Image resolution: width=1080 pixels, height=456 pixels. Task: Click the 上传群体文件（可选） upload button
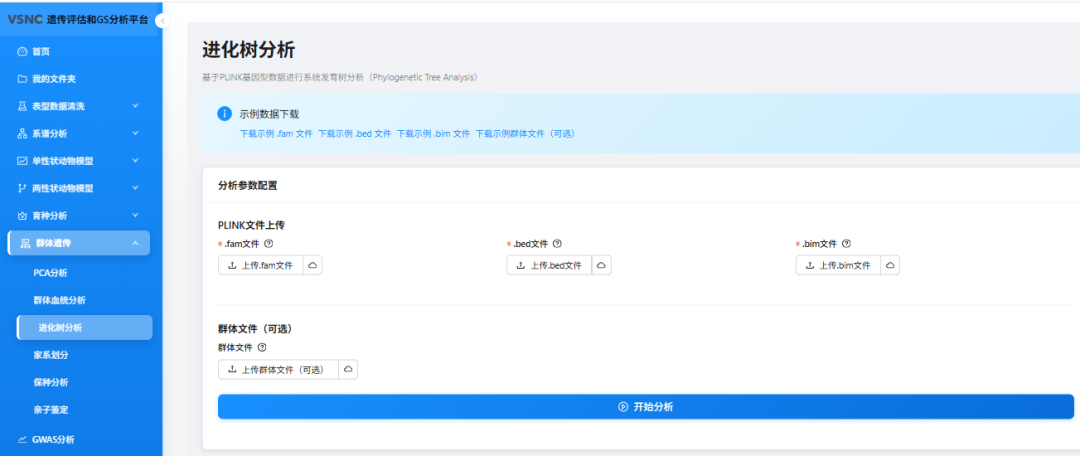tap(278, 369)
